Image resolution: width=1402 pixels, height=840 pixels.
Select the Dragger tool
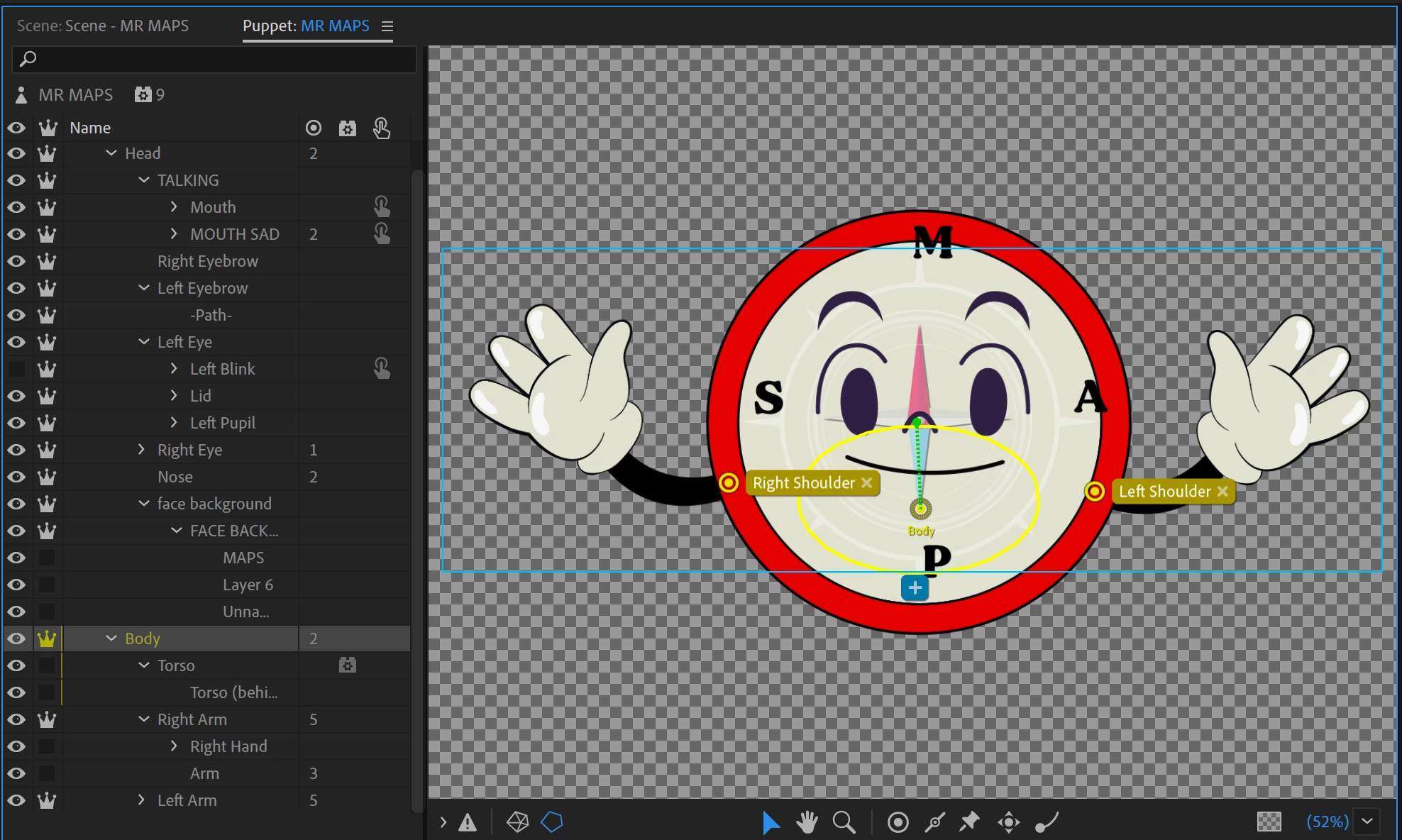[x=1008, y=822]
